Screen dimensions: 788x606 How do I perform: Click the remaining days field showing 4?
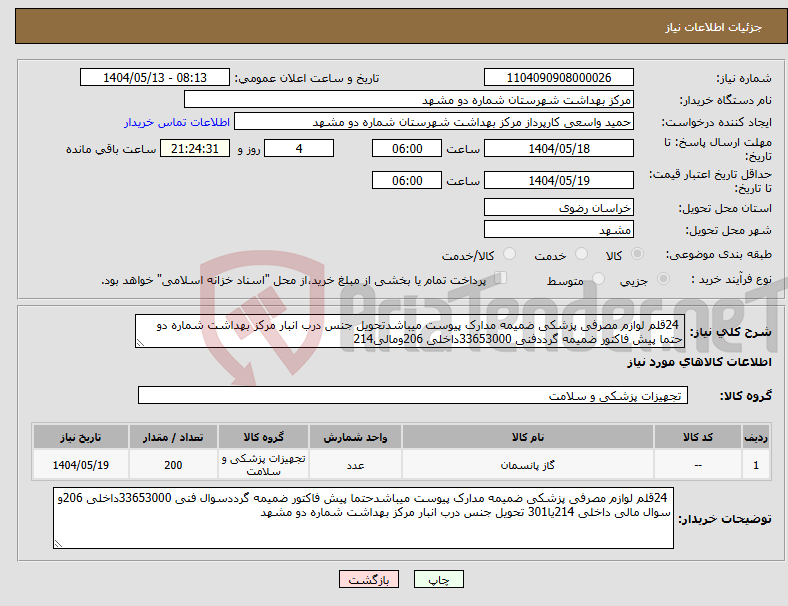coord(299,148)
